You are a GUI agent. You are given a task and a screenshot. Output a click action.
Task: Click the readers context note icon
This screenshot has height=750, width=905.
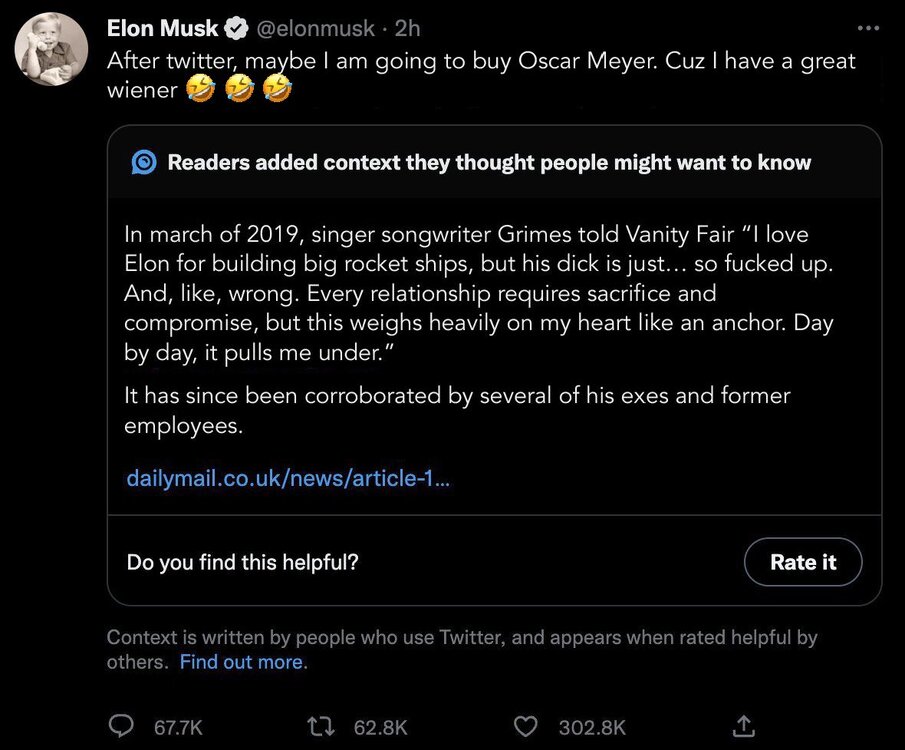click(144, 163)
